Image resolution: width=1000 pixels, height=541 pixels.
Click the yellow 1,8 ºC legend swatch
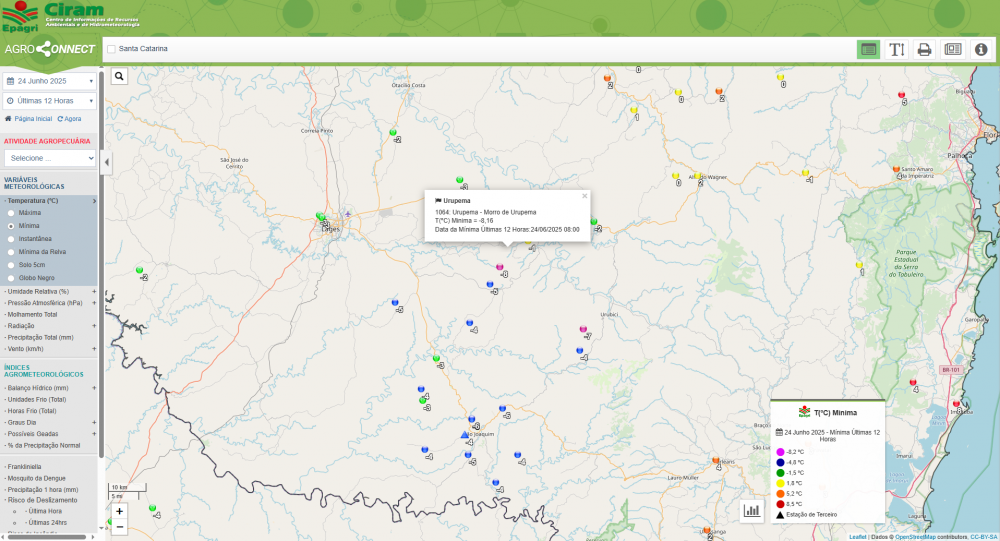[x=780, y=484]
